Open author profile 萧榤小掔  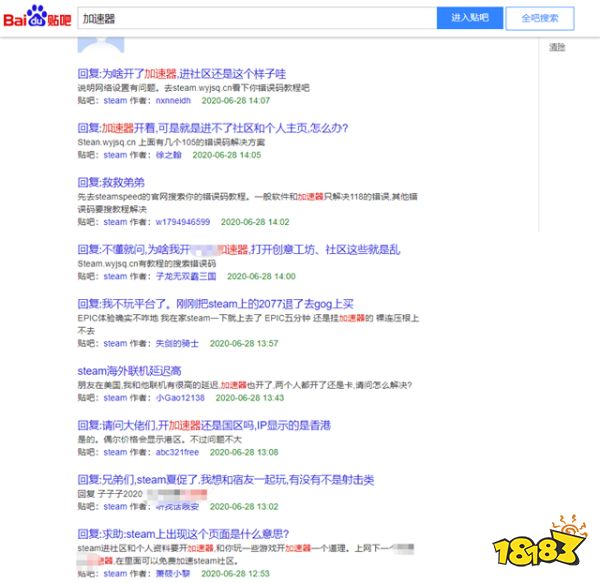(x=173, y=573)
